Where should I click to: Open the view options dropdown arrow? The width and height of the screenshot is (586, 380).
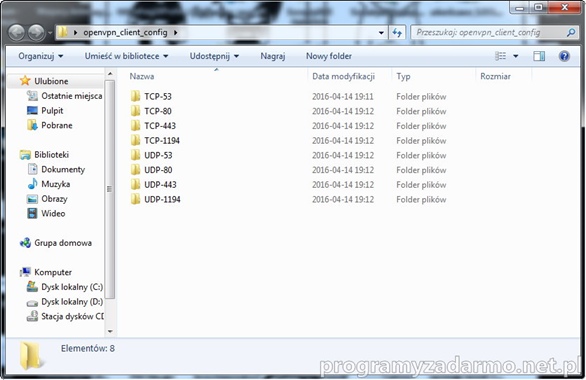click(515, 56)
